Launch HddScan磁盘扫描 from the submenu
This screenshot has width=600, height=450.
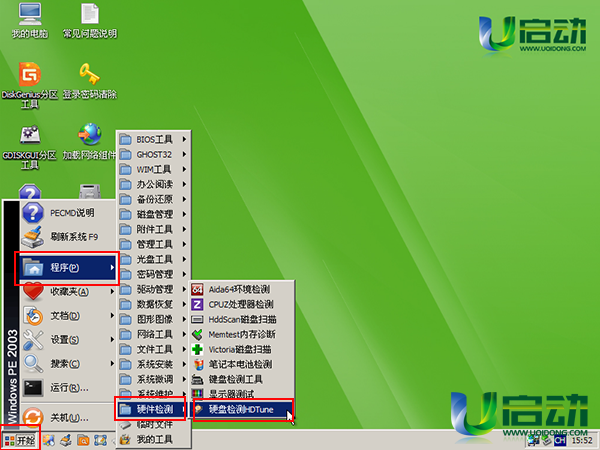(242, 319)
